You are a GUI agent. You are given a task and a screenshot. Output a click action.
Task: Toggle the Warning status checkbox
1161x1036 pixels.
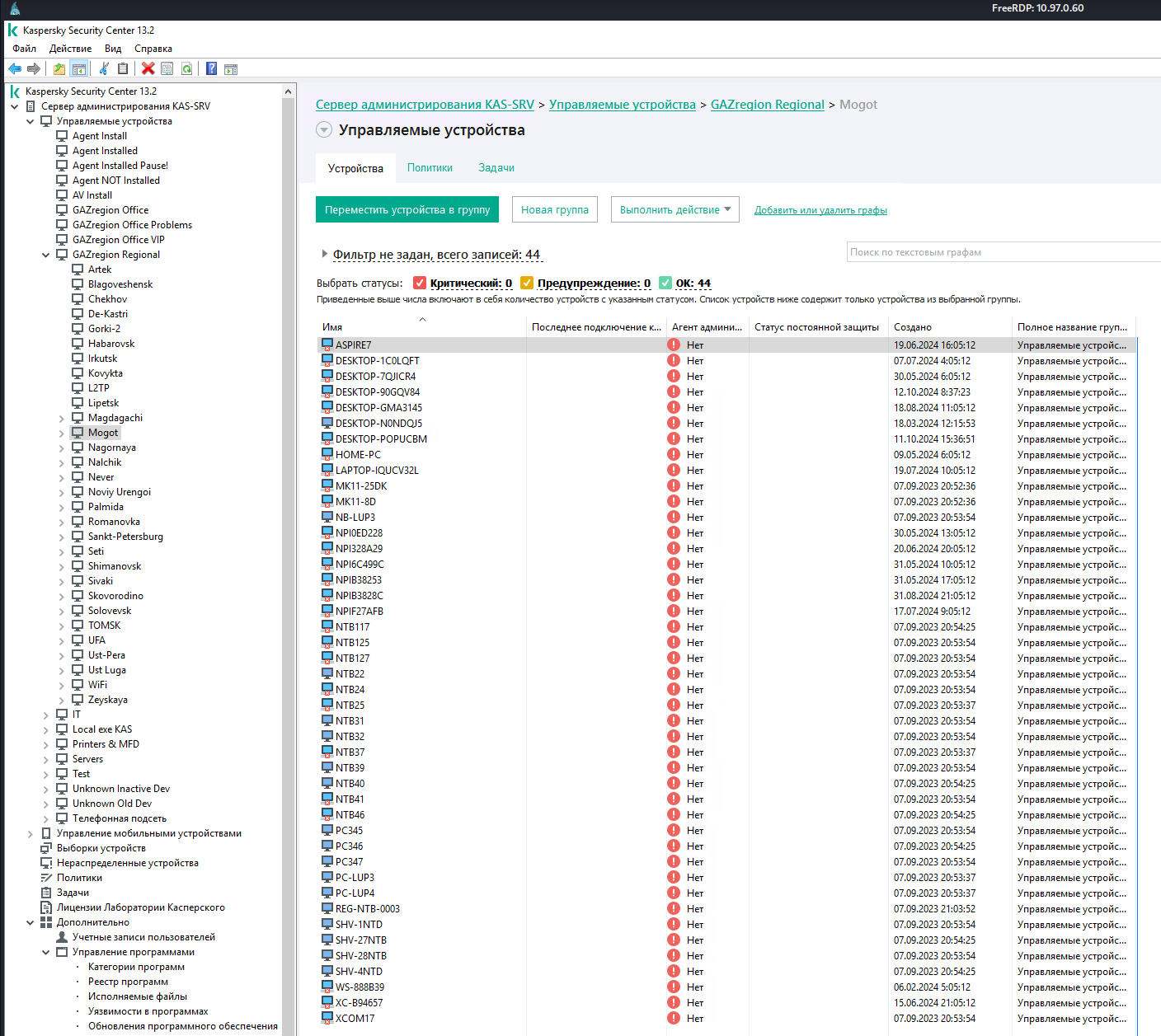coord(527,284)
